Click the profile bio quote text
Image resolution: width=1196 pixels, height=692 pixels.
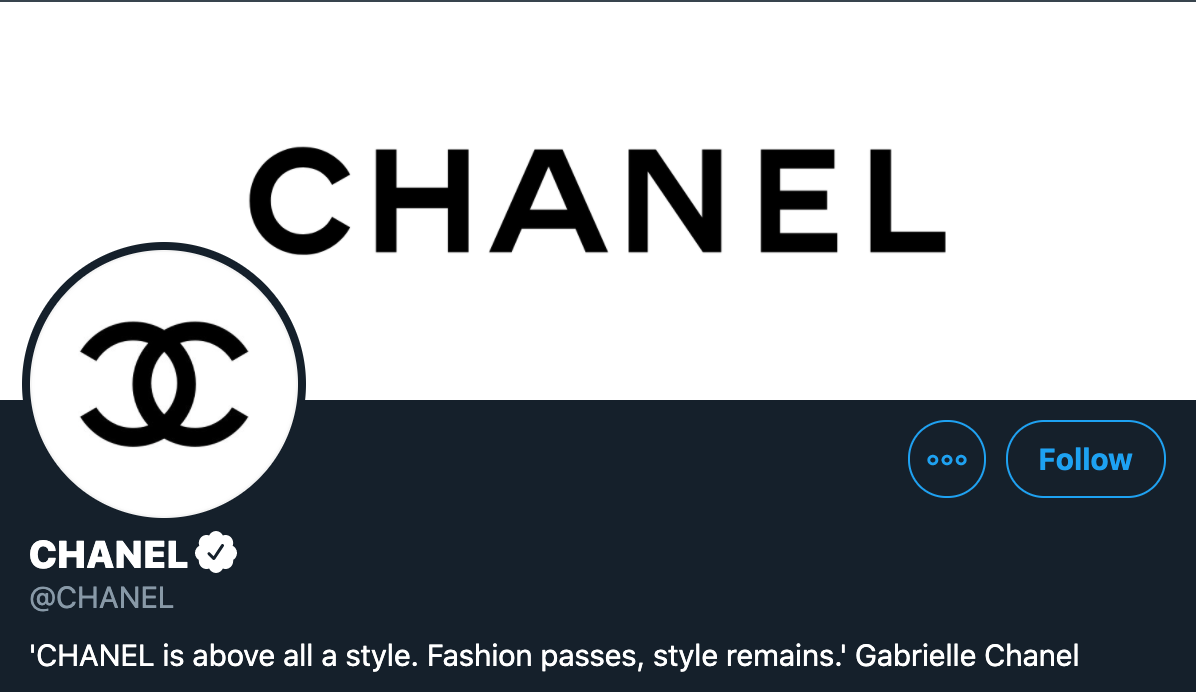pyautogui.click(x=554, y=655)
